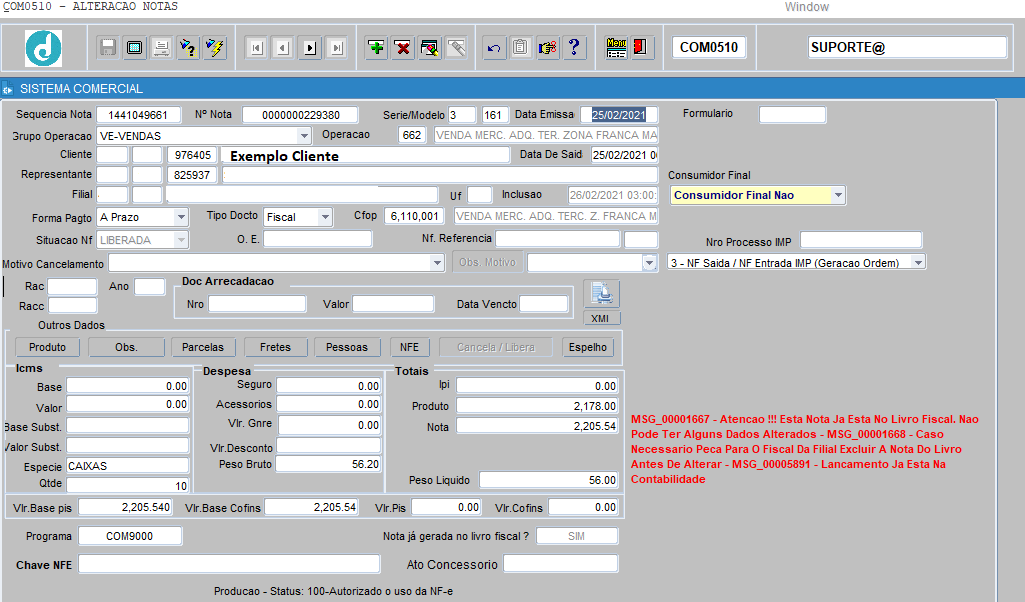The height and width of the screenshot is (602, 1025).
Task: Expand the NF Saida / NF Entrada IMP dropdown
Action: coord(918,263)
